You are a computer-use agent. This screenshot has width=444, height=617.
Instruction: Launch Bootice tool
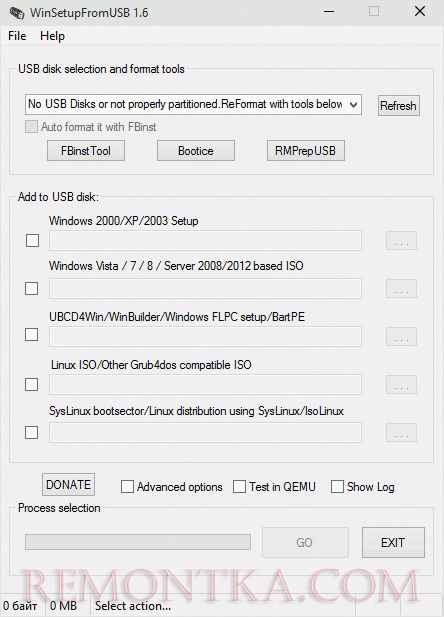point(196,151)
